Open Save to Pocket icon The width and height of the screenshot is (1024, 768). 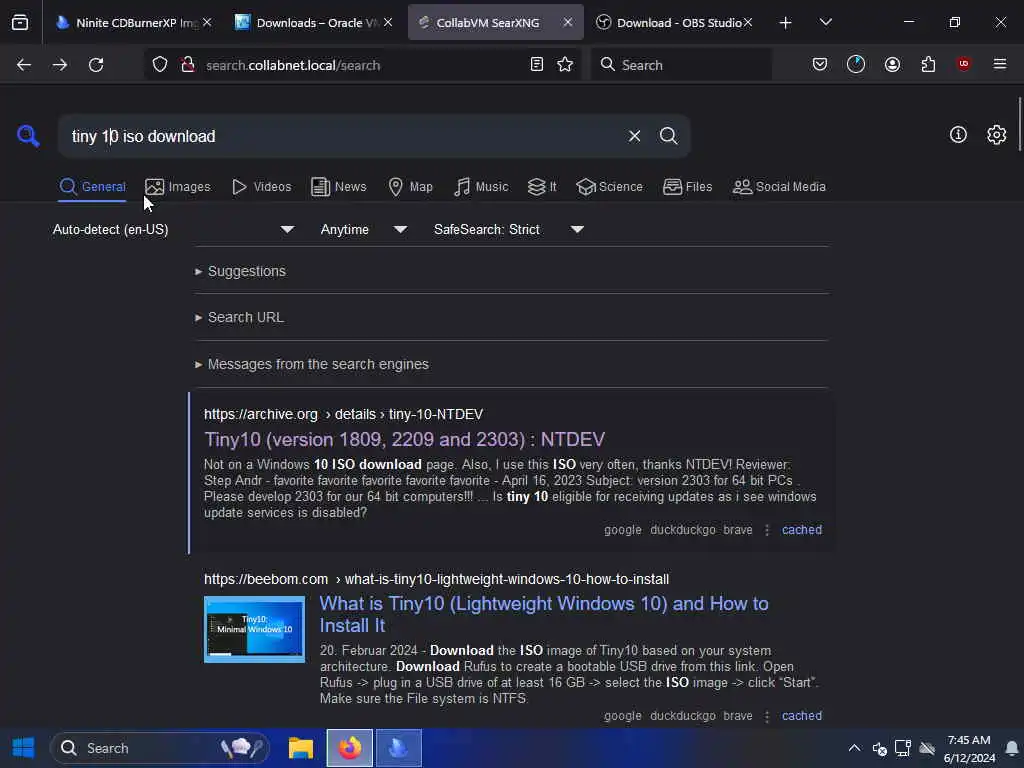click(x=820, y=65)
